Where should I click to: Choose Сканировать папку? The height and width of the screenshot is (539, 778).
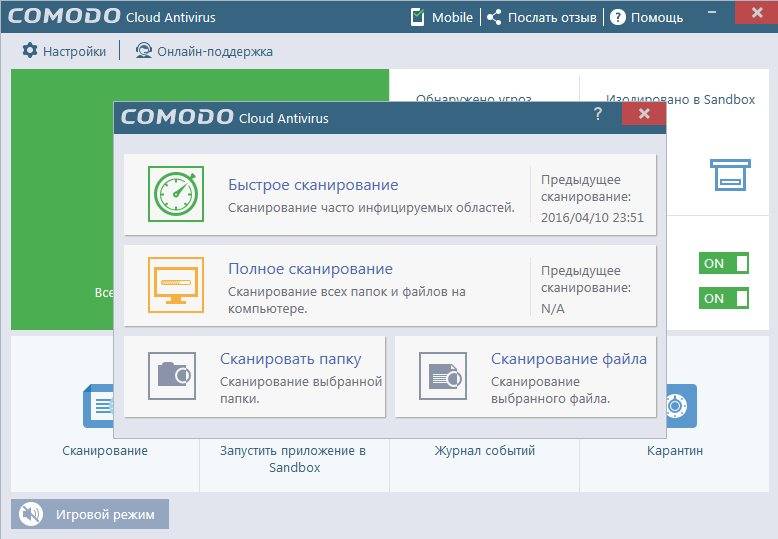click(x=255, y=377)
